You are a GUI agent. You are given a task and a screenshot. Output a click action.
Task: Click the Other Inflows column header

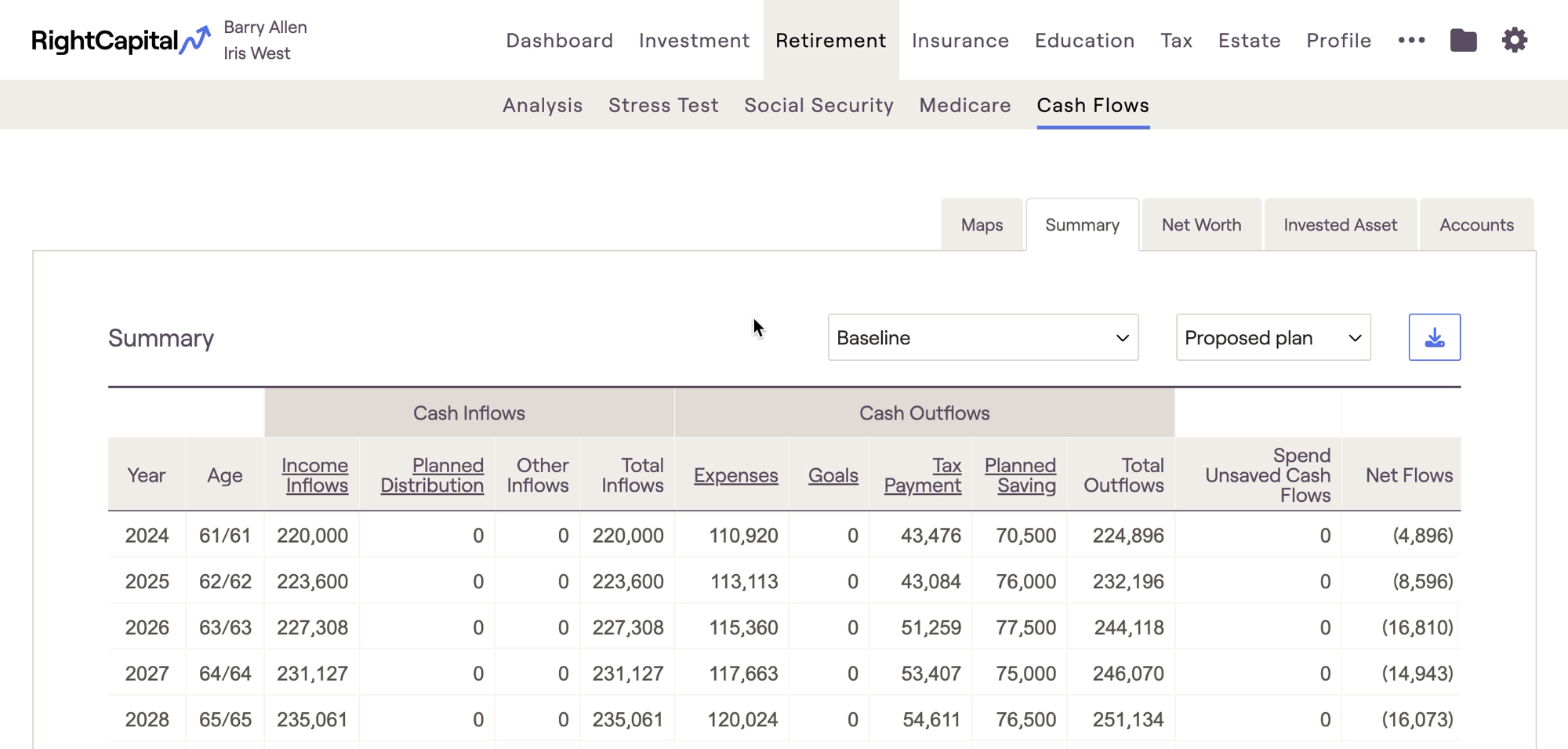pos(538,475)
